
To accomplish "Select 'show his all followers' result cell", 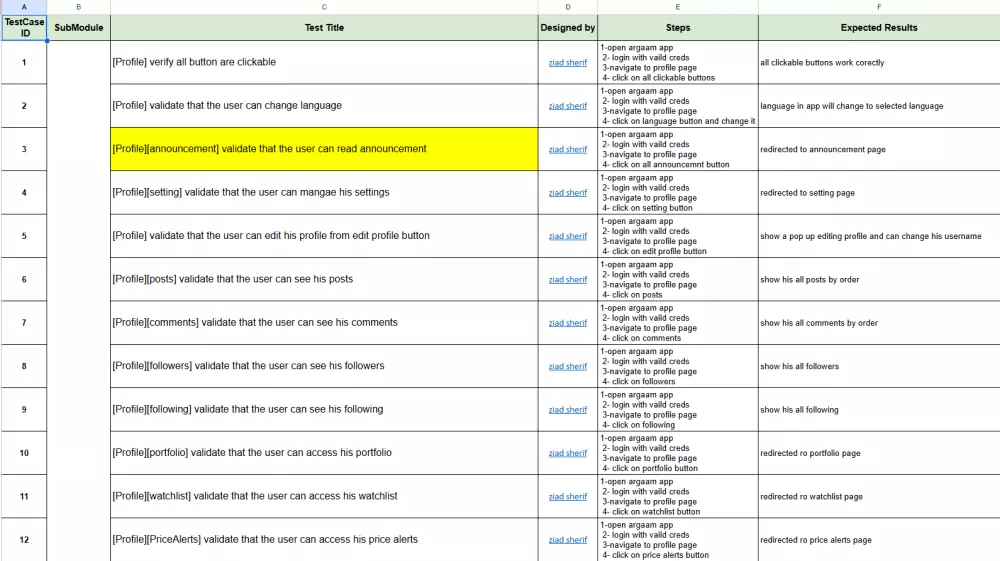I will coord(879,366).
